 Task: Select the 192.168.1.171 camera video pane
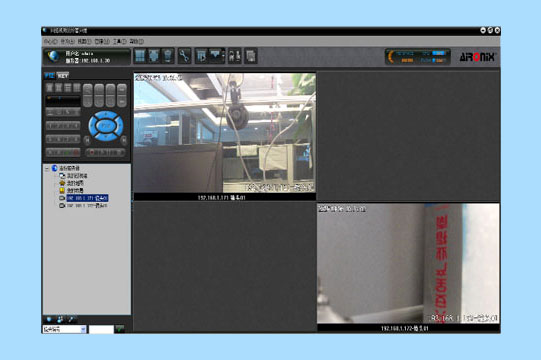(225, 133)
